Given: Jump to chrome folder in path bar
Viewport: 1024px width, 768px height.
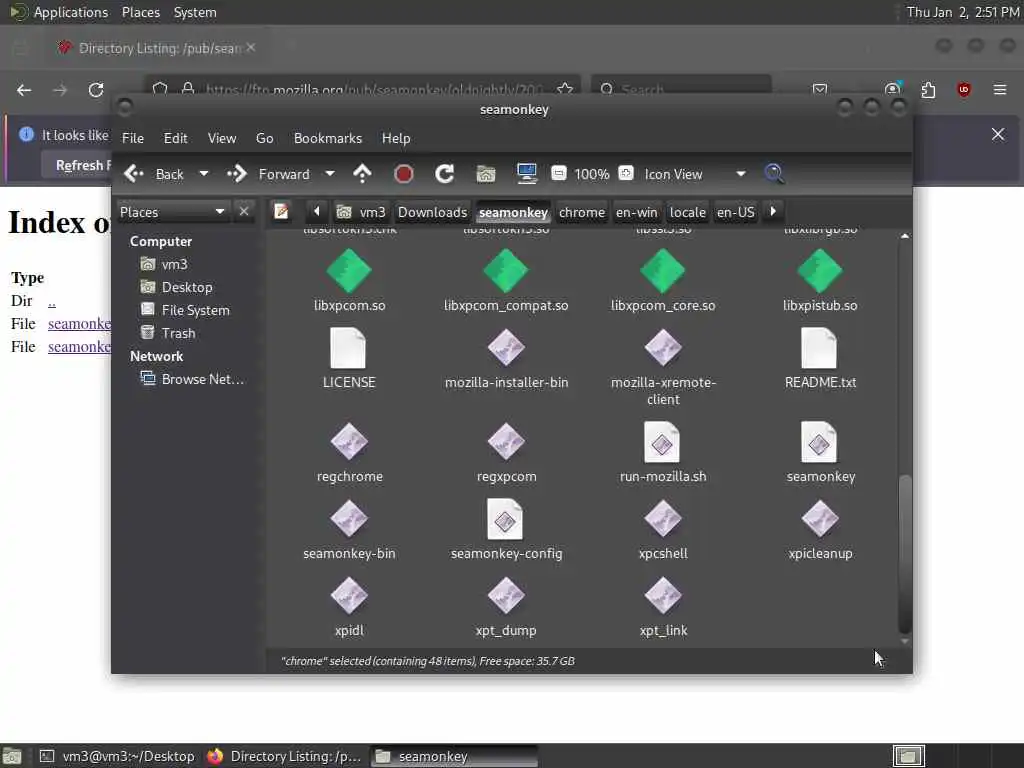Looking at the screenshot, I should (x=582, y=212).
